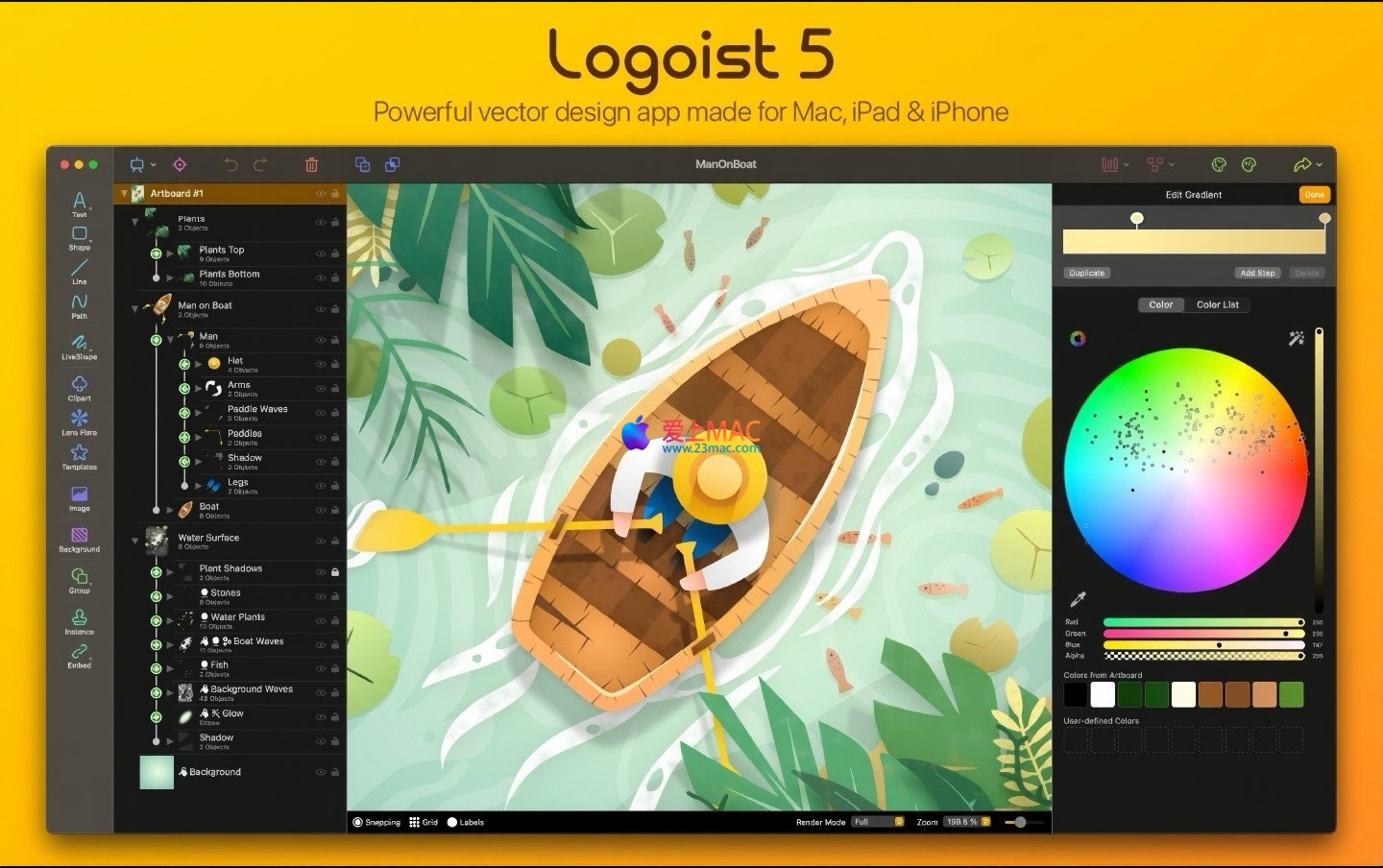Select the Shape tool
Viewport: 1383px width, 868px height.
coord(80,236)
